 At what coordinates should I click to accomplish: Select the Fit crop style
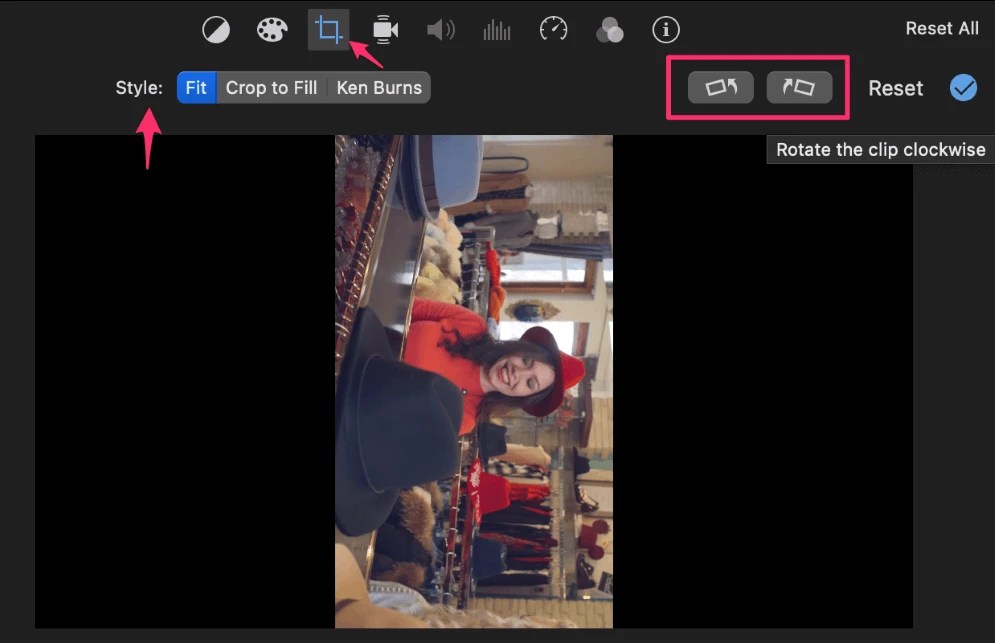pos(195,87)
